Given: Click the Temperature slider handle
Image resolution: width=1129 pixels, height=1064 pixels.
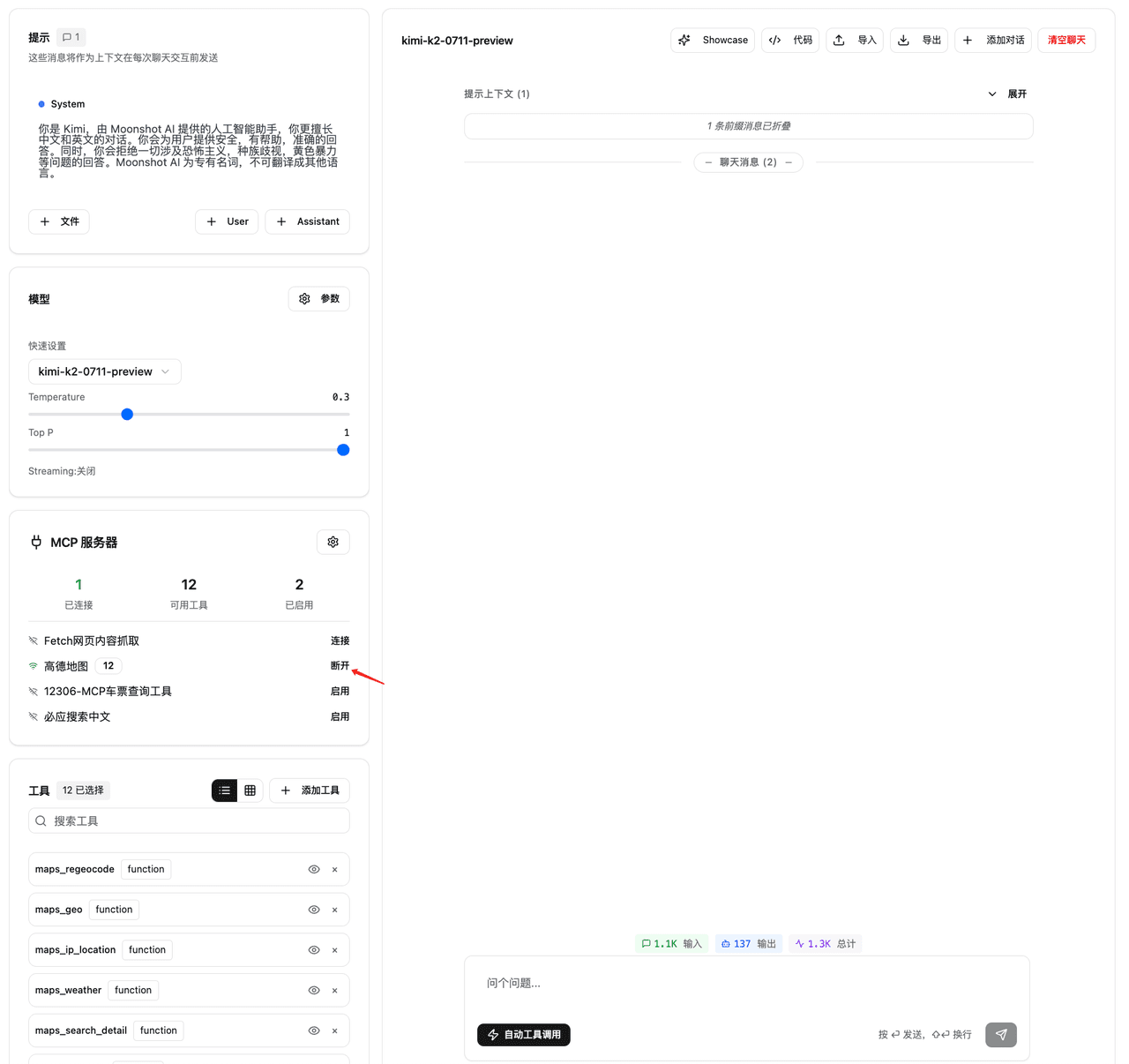Looking at the screenshot, I should click(127, 415).
